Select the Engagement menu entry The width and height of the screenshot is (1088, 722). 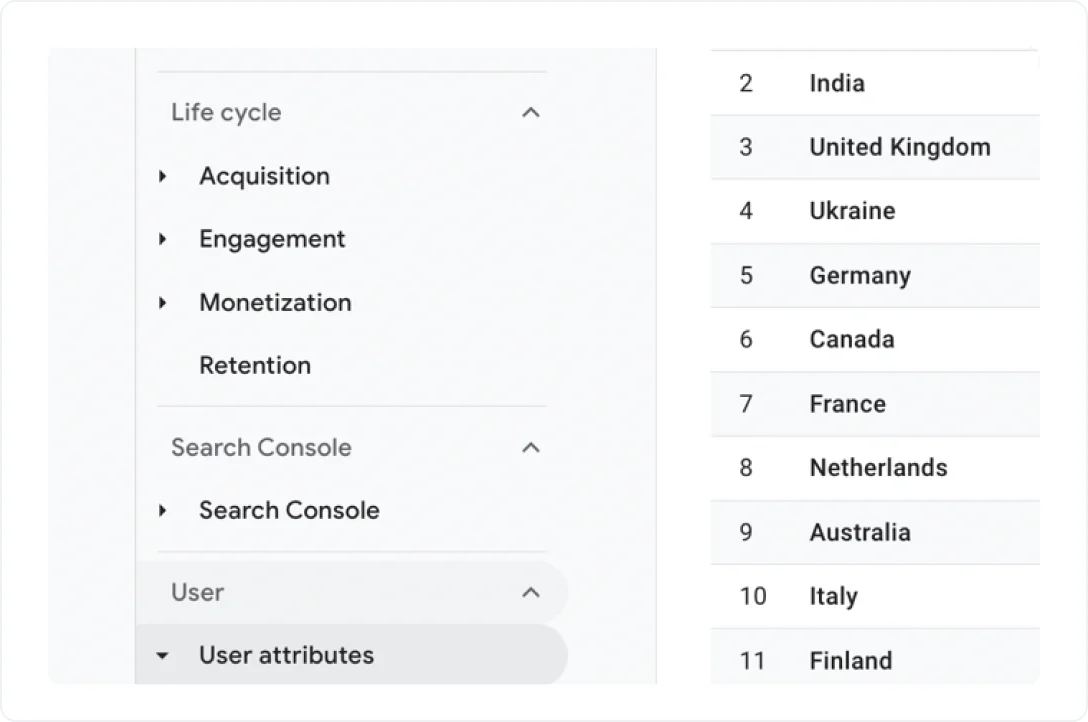click(x=271, y=239)
